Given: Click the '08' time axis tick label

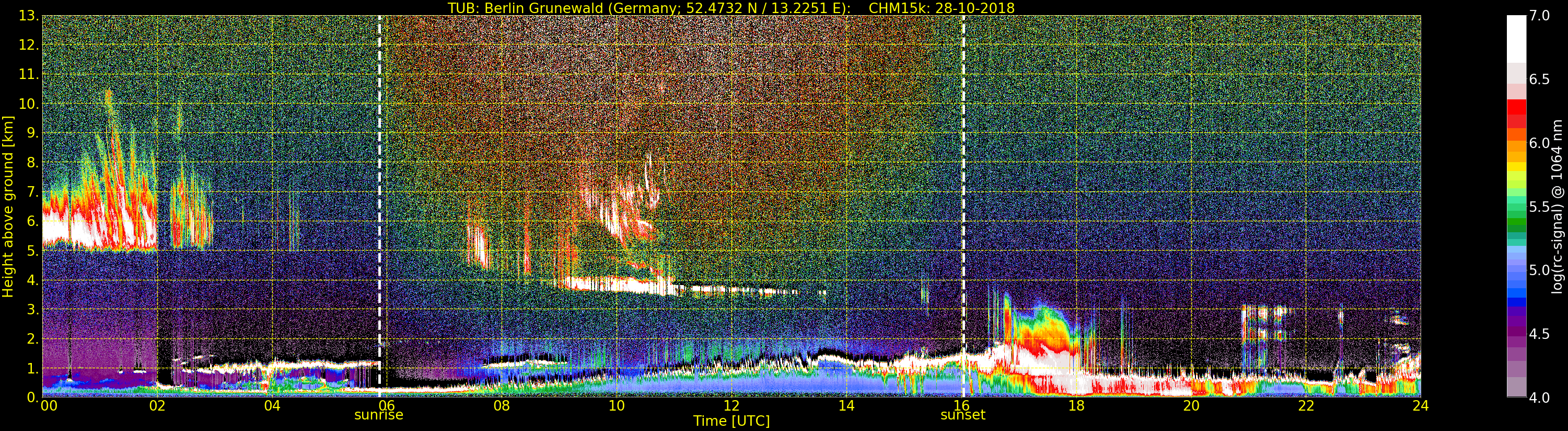Looking at the screenshot, I should coord(502,405).
